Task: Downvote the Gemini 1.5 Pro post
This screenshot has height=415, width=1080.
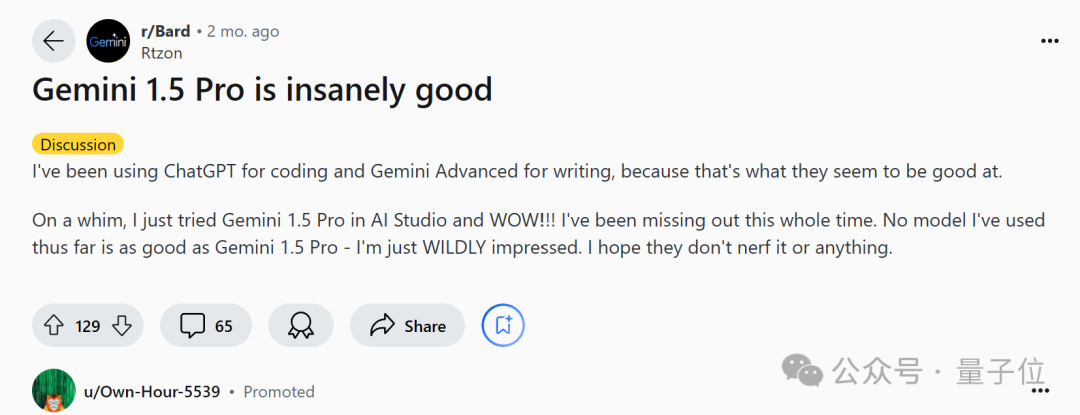Action: (x=122, y=325)
